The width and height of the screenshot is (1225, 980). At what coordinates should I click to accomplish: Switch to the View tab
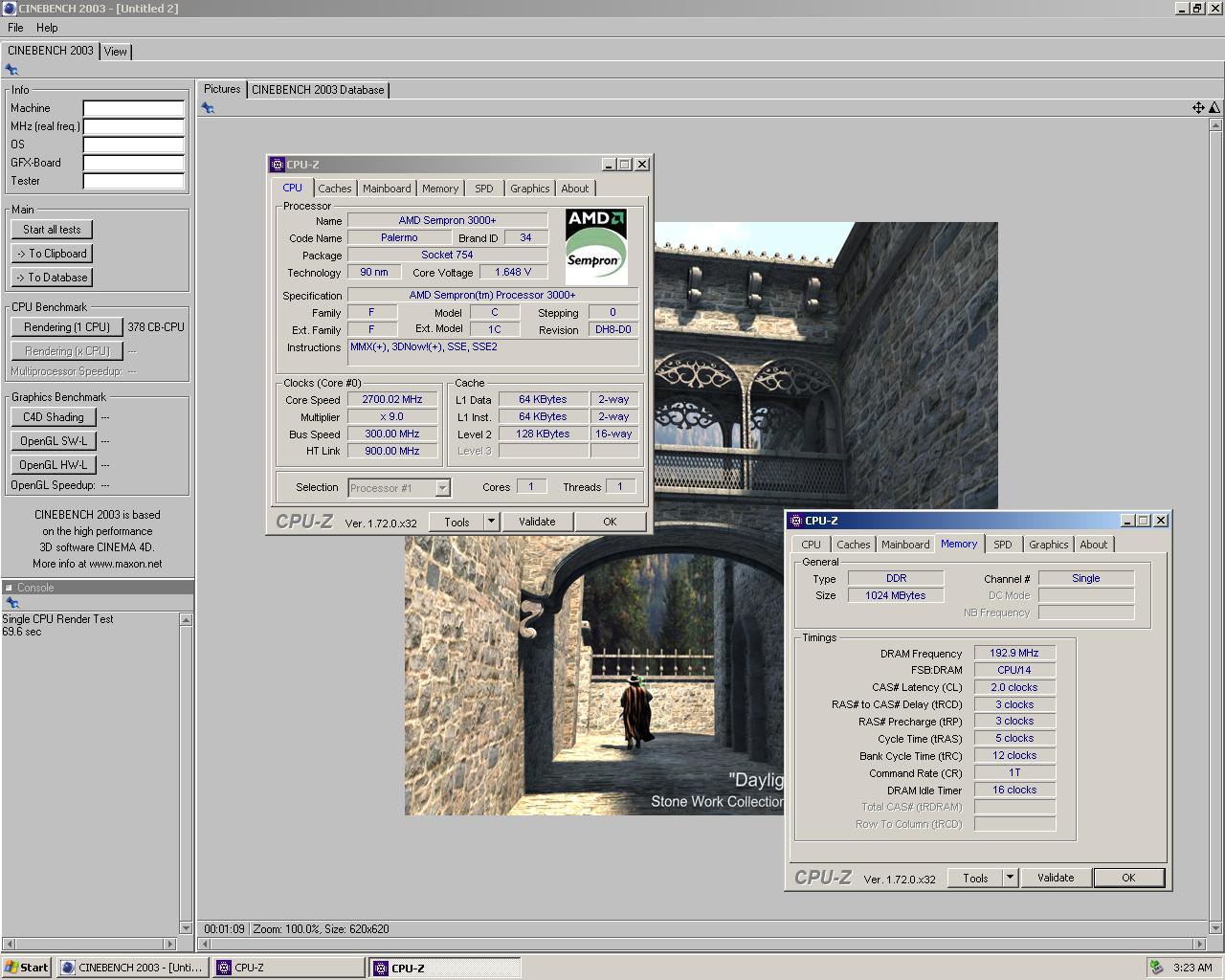tap(116, 52)
